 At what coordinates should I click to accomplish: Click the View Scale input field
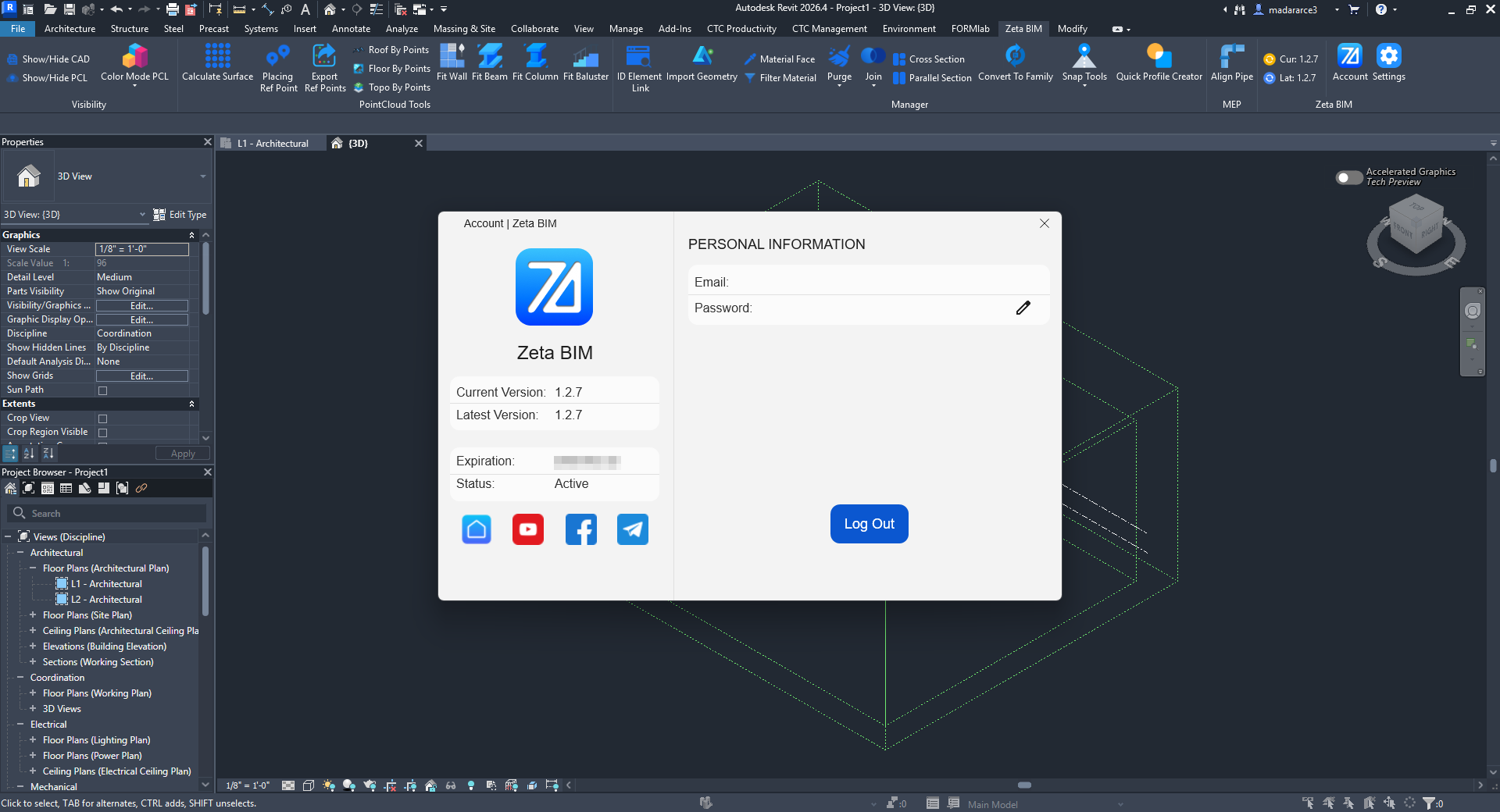click(x=141, y=249)
